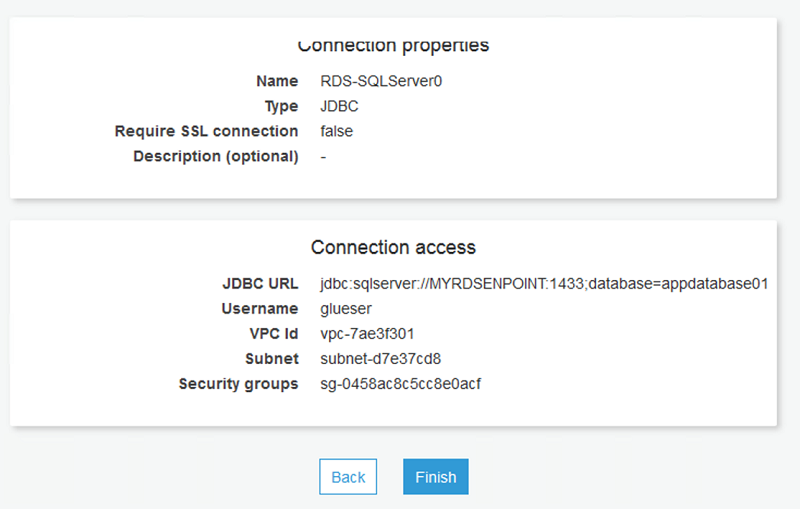Click the Connection properties heading
The width and height of the screenshot is (800, 509).
[393, 45]
